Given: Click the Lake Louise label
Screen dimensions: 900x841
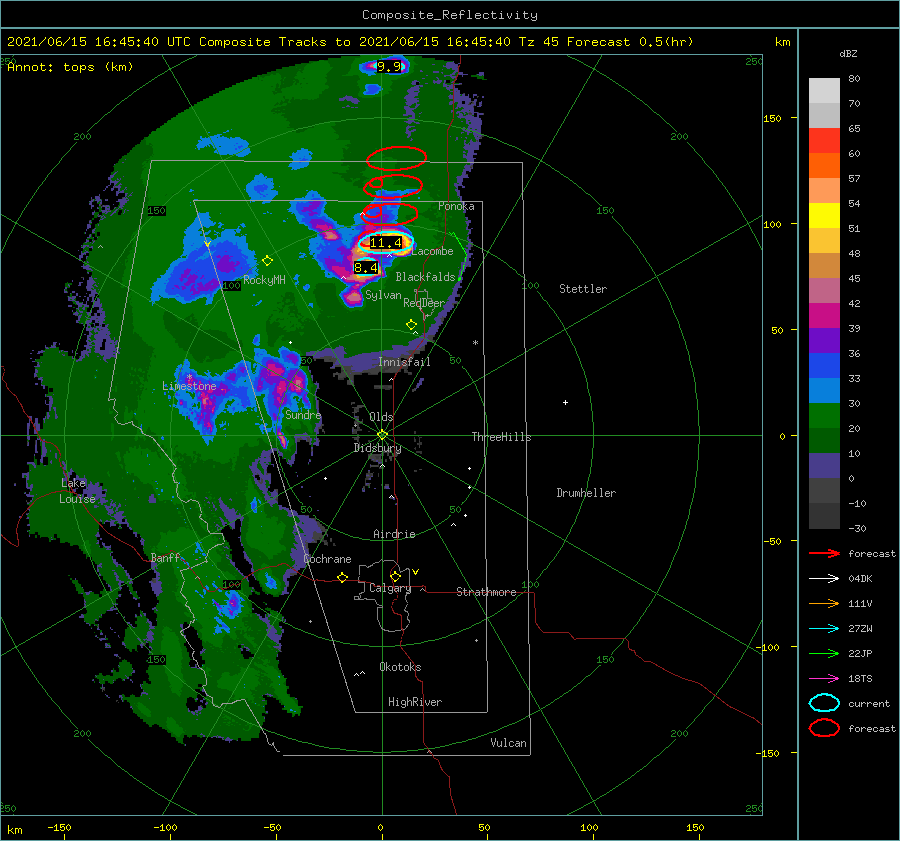Looking at the screenshot, I should pyautogui.click(x=77, y=491).
